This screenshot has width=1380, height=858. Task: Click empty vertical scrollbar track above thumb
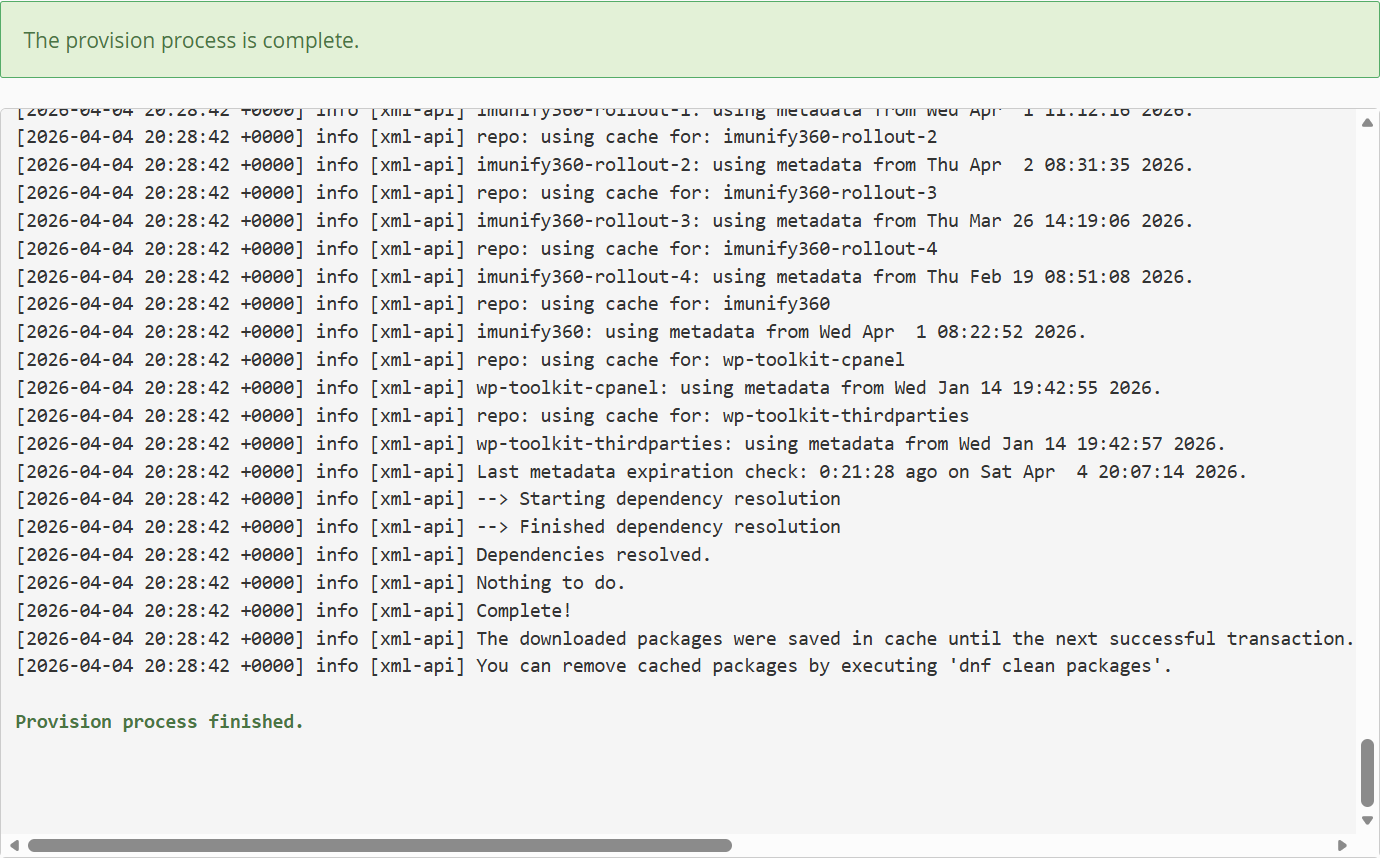click(x=1367, y=430)
